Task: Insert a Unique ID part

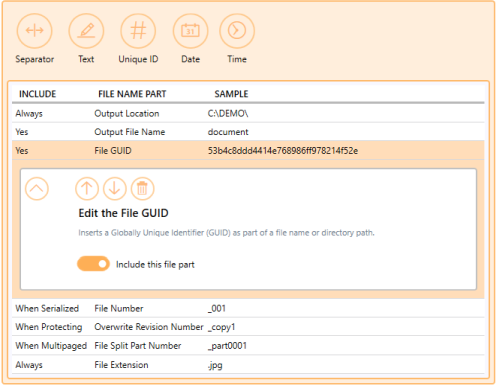Action: (x=138, y=31)
